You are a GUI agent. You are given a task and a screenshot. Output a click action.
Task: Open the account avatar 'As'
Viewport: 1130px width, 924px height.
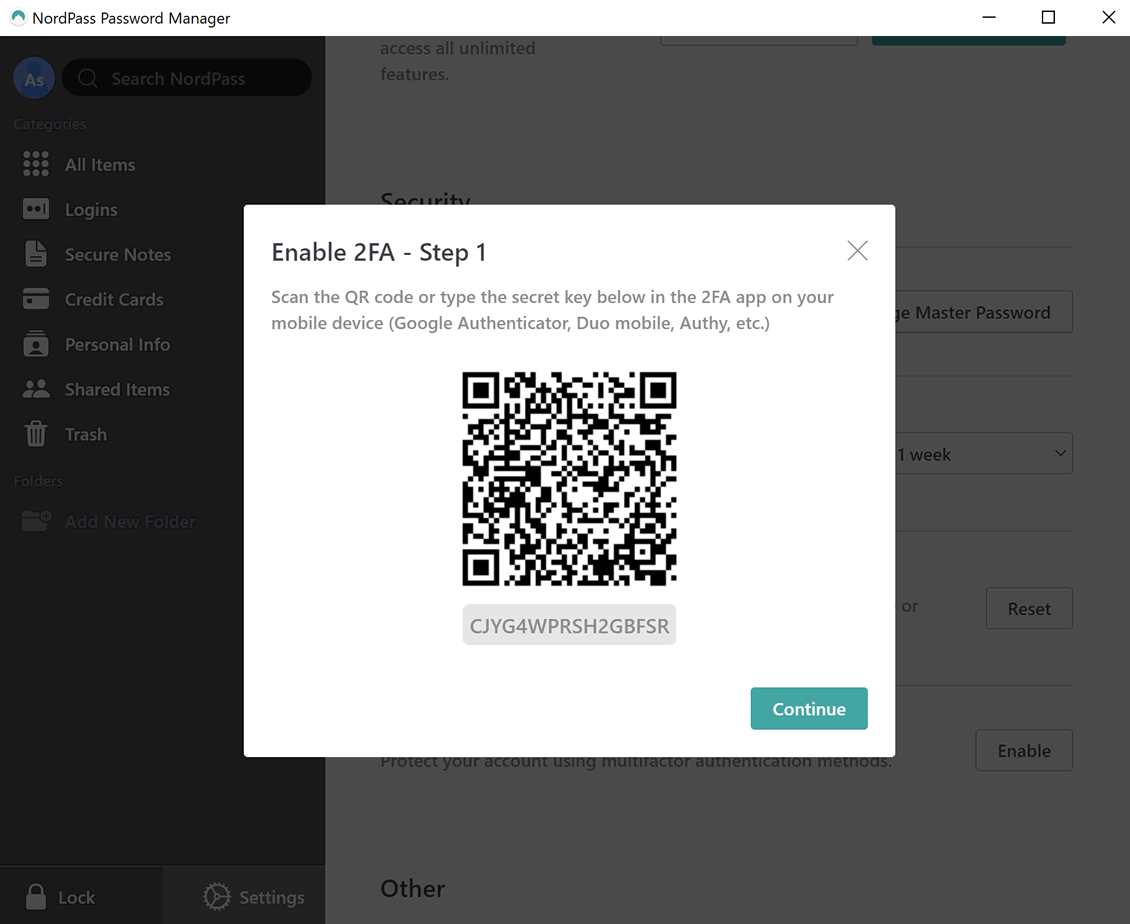point(34,79)
